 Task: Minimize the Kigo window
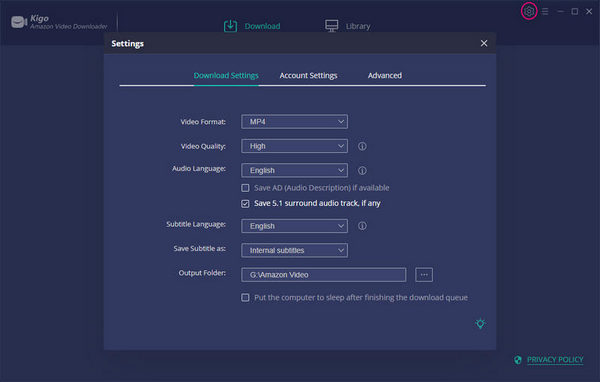click(x=560, y=11)
